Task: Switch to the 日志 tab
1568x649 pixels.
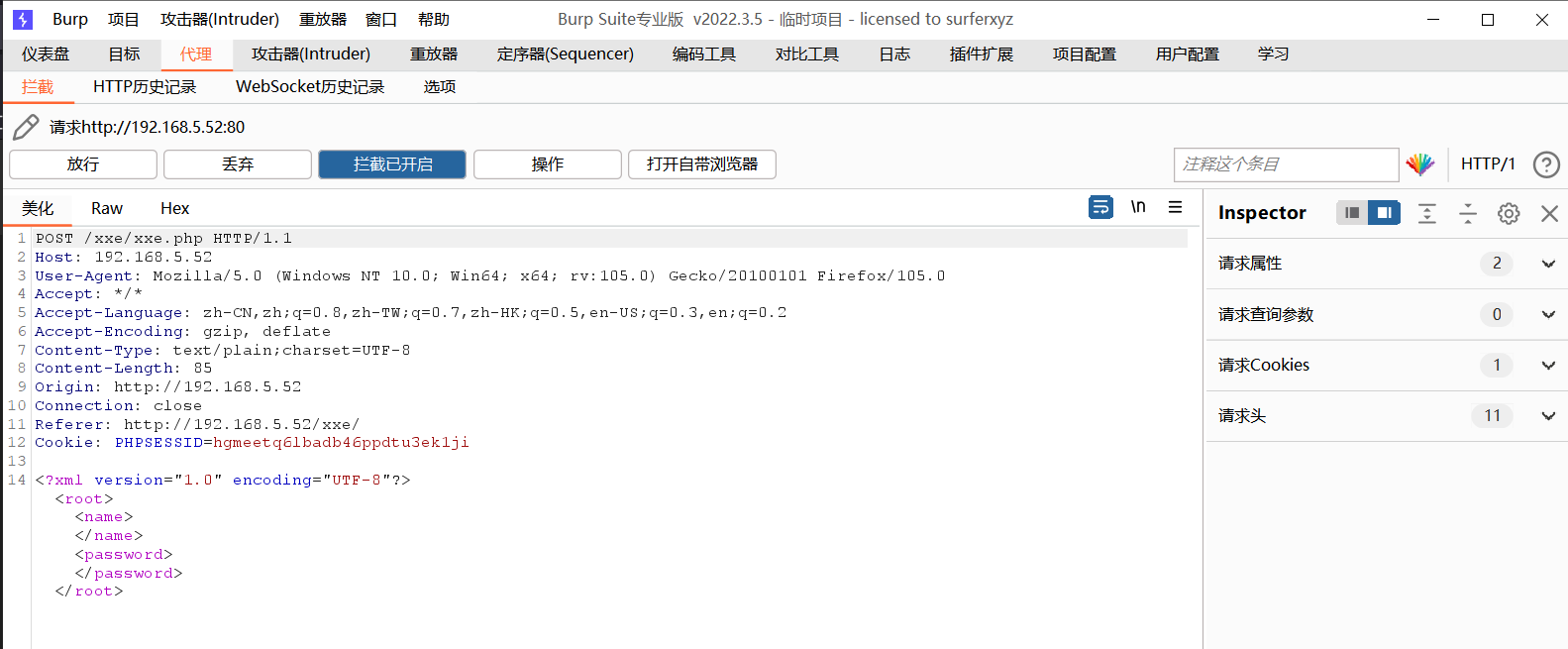Action: click(894, 54)
